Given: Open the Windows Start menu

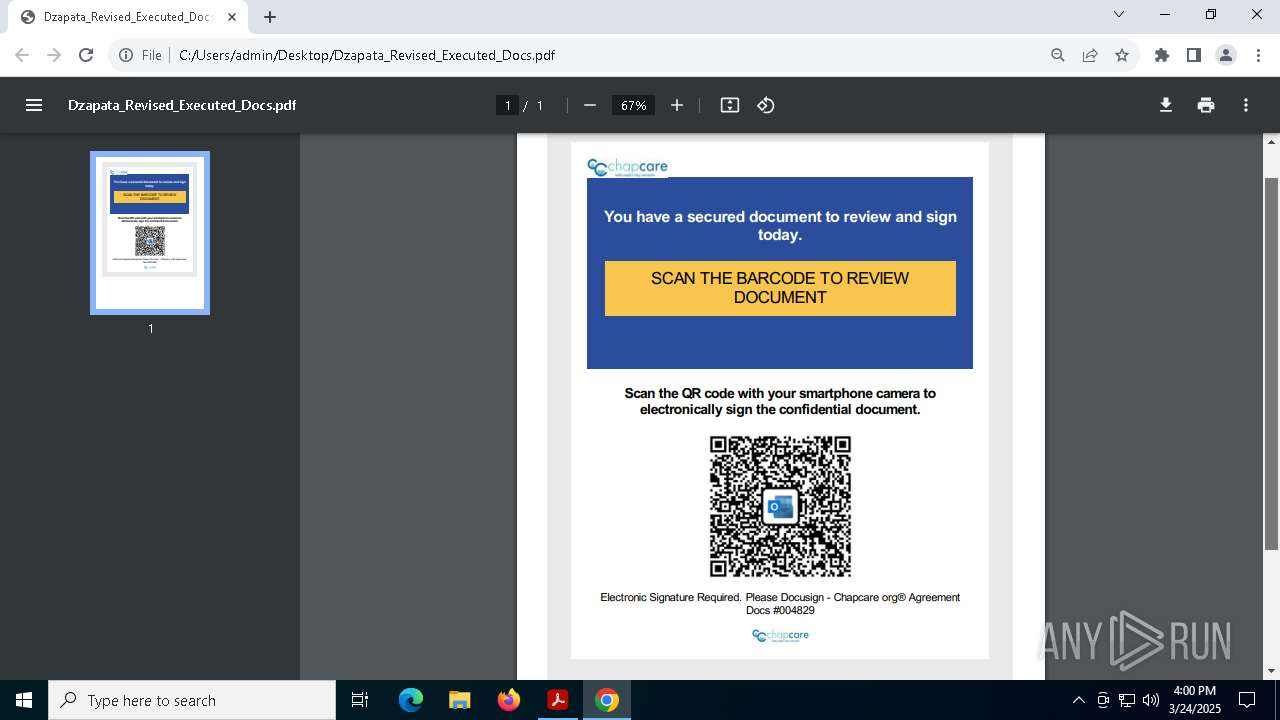Looking at the screenshot, I should (x=24, y=700).
